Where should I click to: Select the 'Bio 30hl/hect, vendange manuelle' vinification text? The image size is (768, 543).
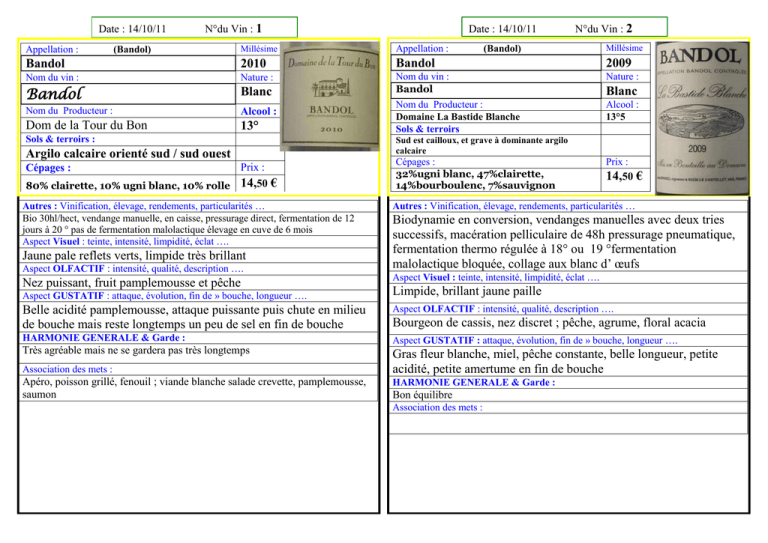[x=188, y=224]
